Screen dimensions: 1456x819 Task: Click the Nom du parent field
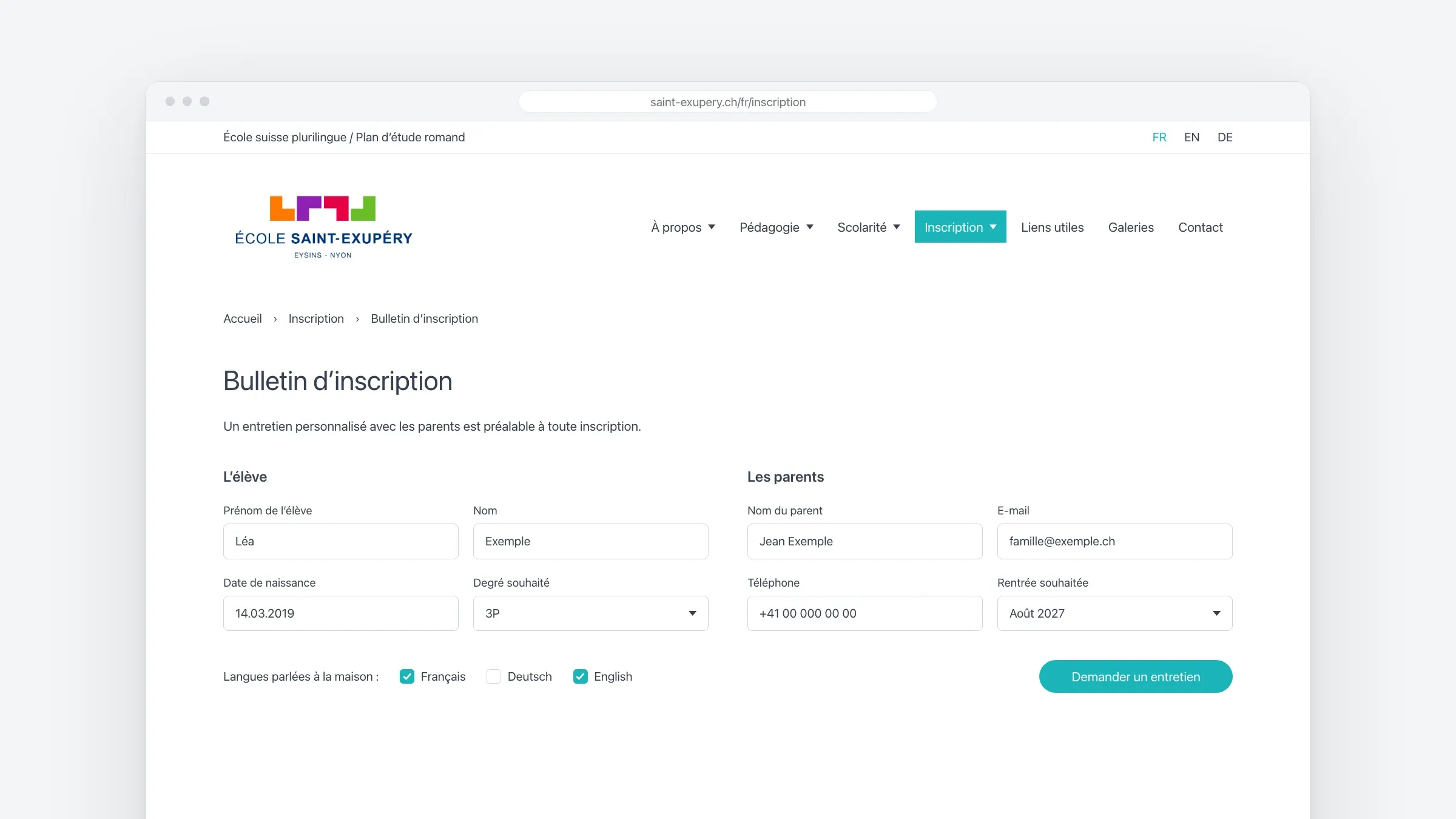(864, 541)
